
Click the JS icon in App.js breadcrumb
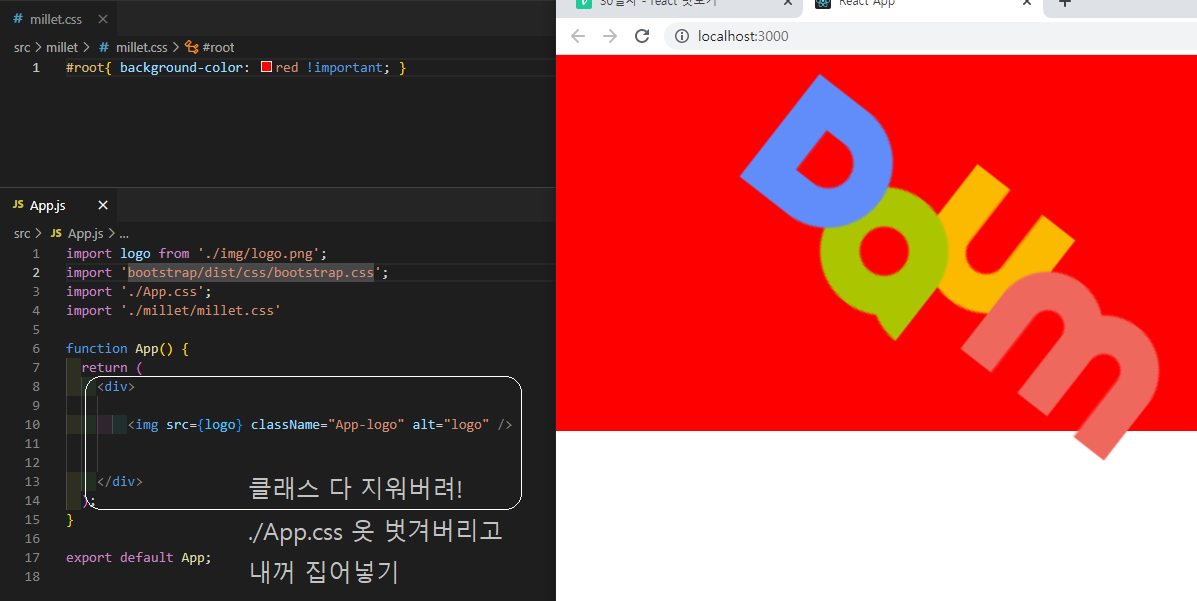tap(56, 234)
